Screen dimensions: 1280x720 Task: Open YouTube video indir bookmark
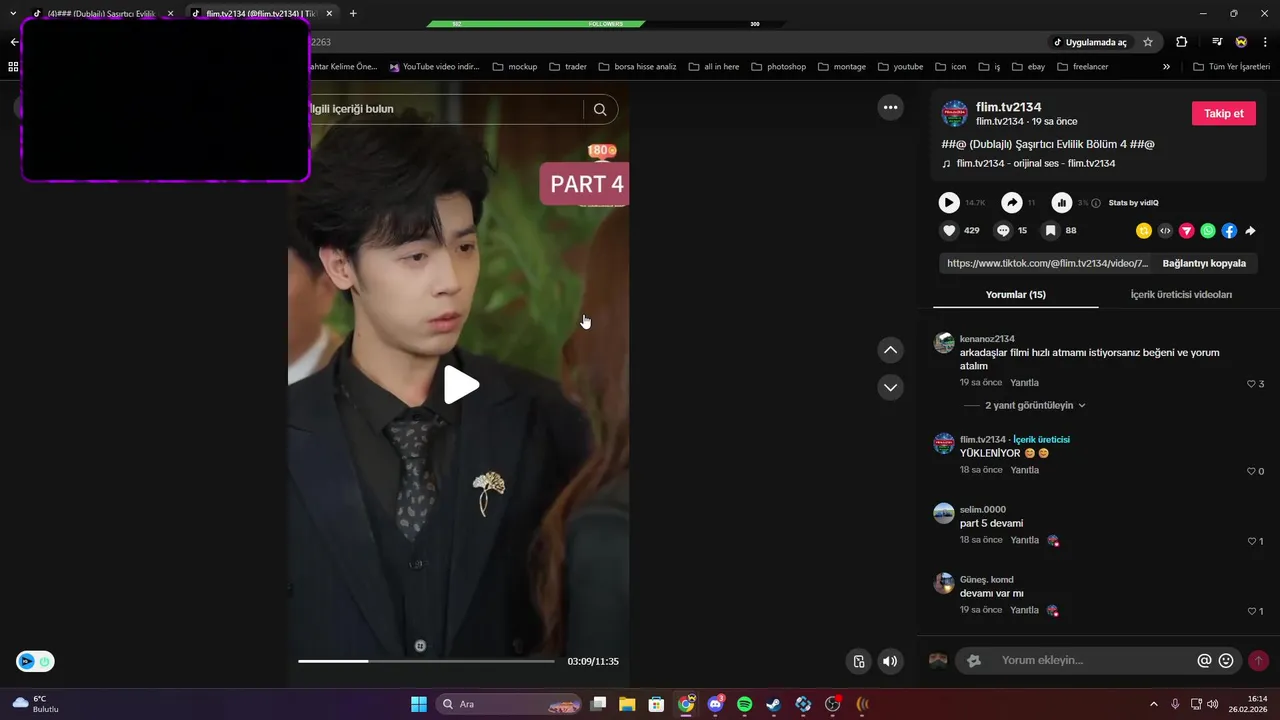(x=435, y=67)
